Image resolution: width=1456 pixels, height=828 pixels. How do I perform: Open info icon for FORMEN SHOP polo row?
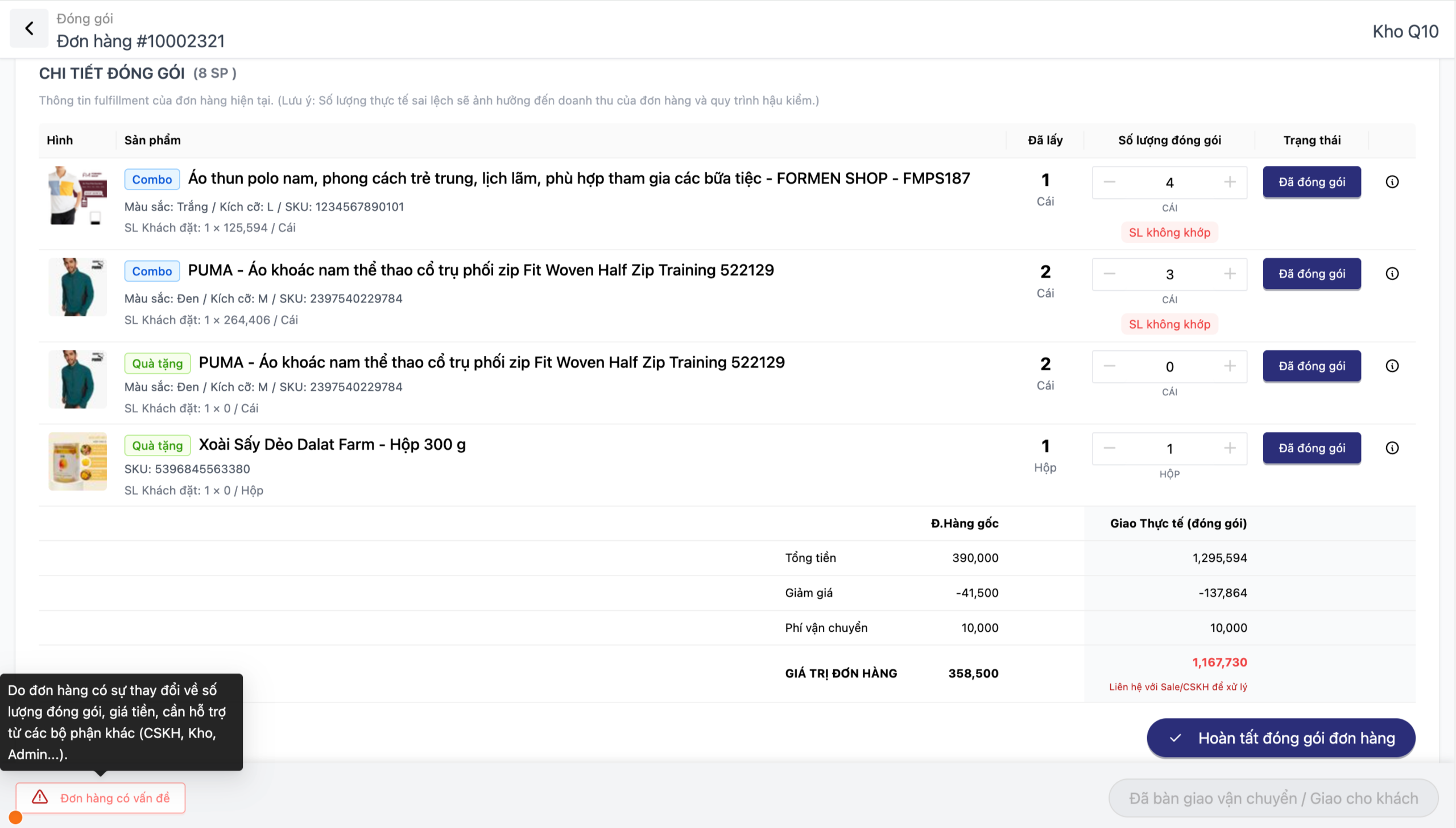pos(1392,182)
